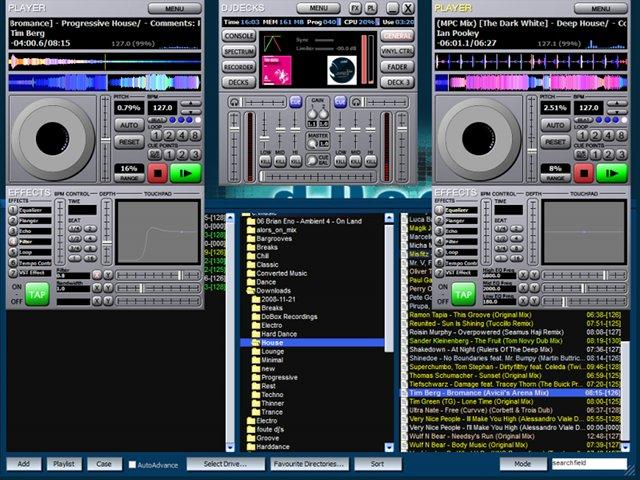This screenshot has height=480, width=640.
Task: Jump to cue point 3 on right player
Action: 621,154
